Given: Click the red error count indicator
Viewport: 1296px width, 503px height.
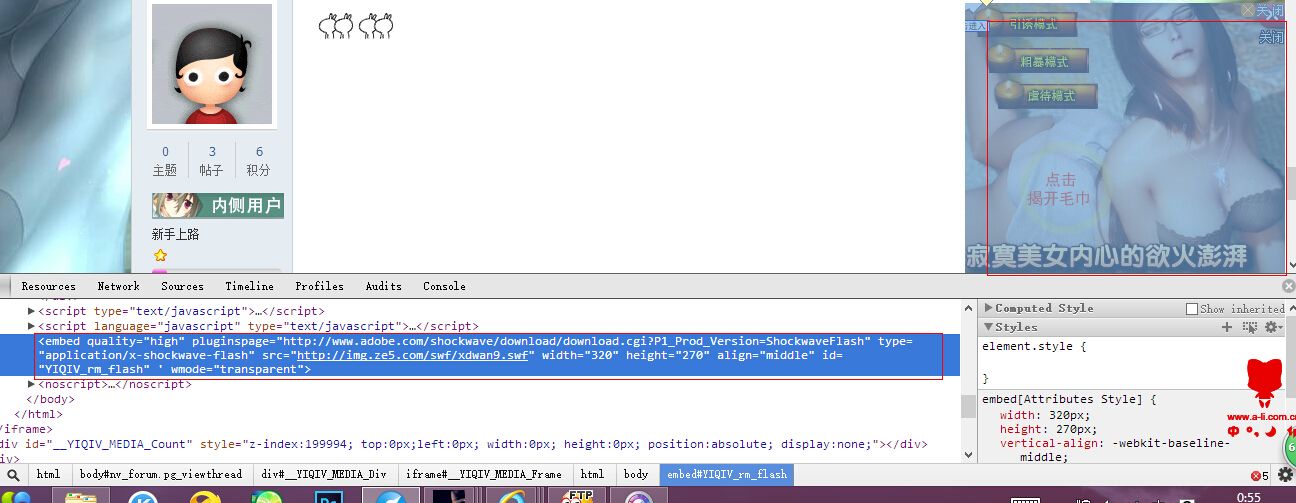Looking at the screenshot, I should 1259,475.
